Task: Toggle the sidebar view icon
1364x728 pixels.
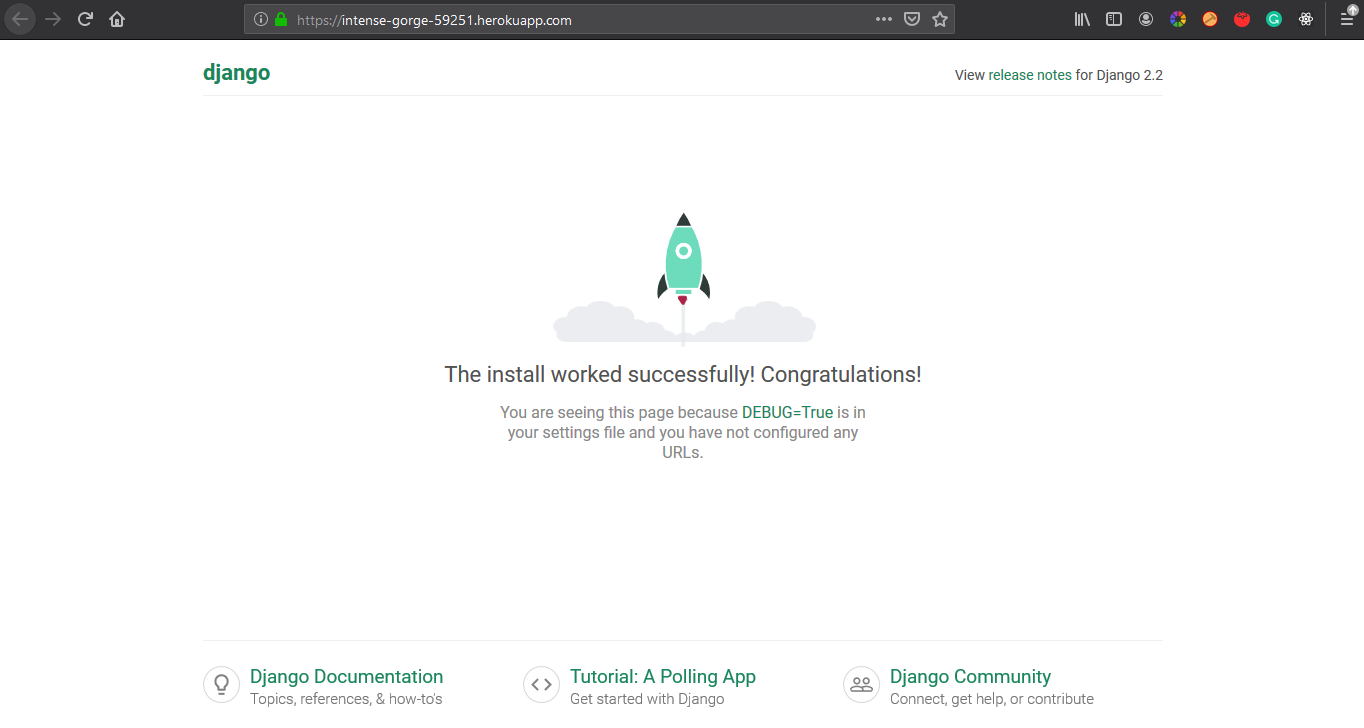Action: point(1114,19)
